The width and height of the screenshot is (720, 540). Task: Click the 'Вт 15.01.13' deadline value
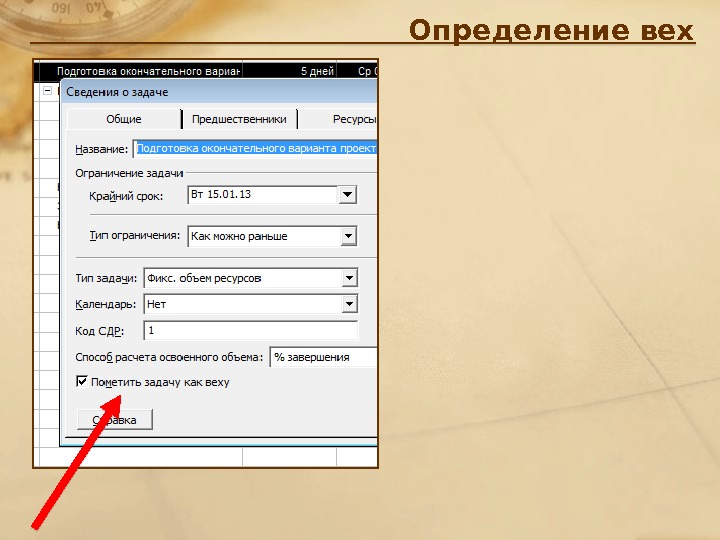click(221, 195)
